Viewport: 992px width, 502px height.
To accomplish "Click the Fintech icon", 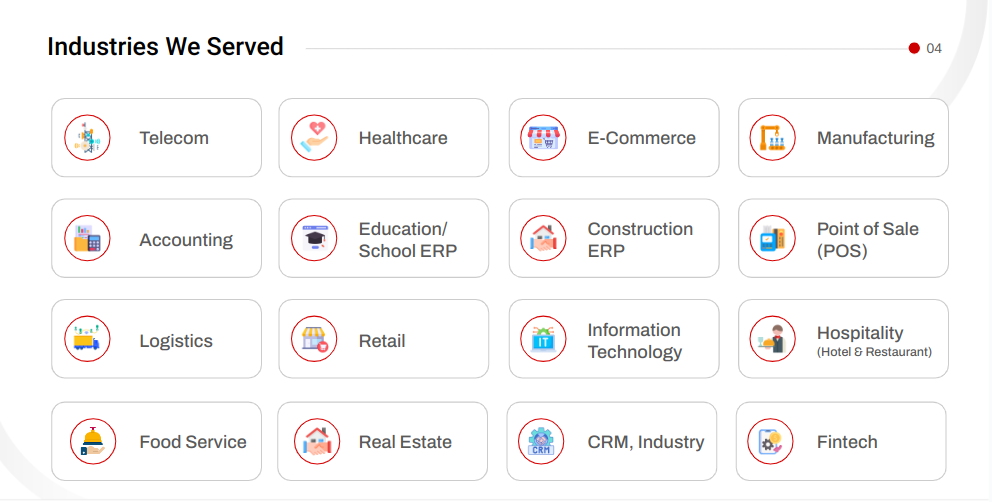I will 770,441.
